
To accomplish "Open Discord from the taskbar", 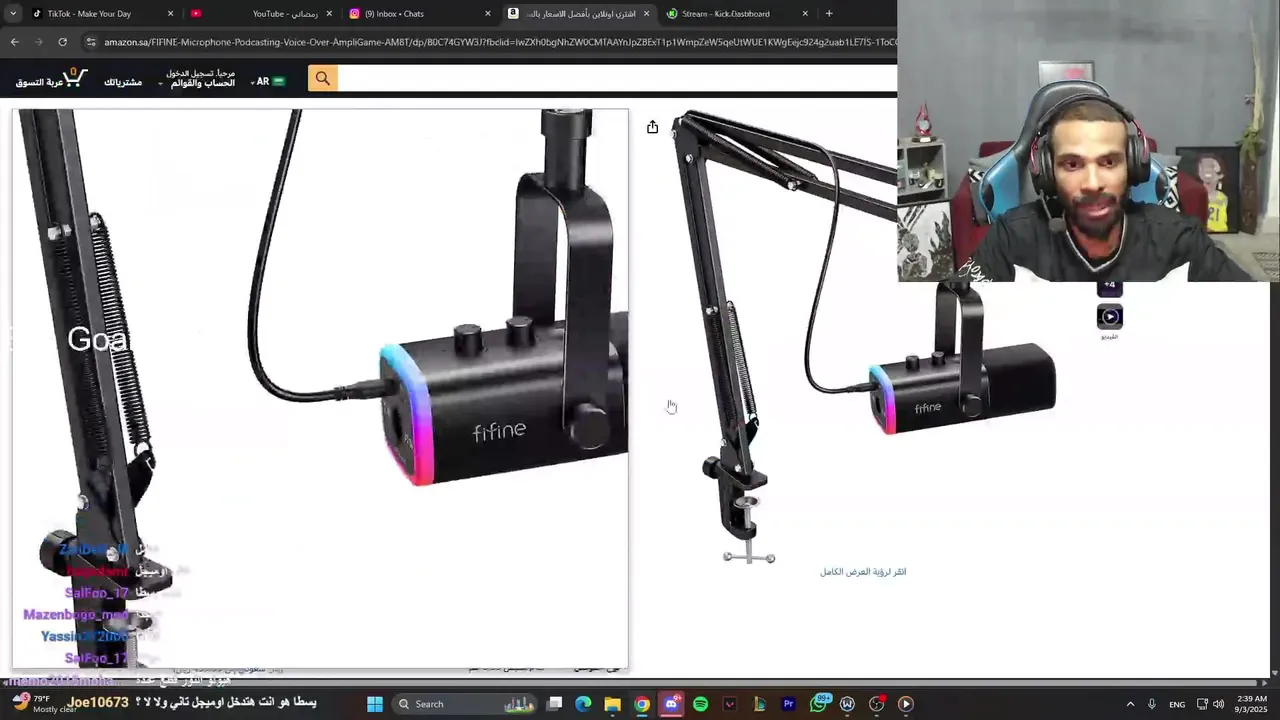I will pos(671,704).
